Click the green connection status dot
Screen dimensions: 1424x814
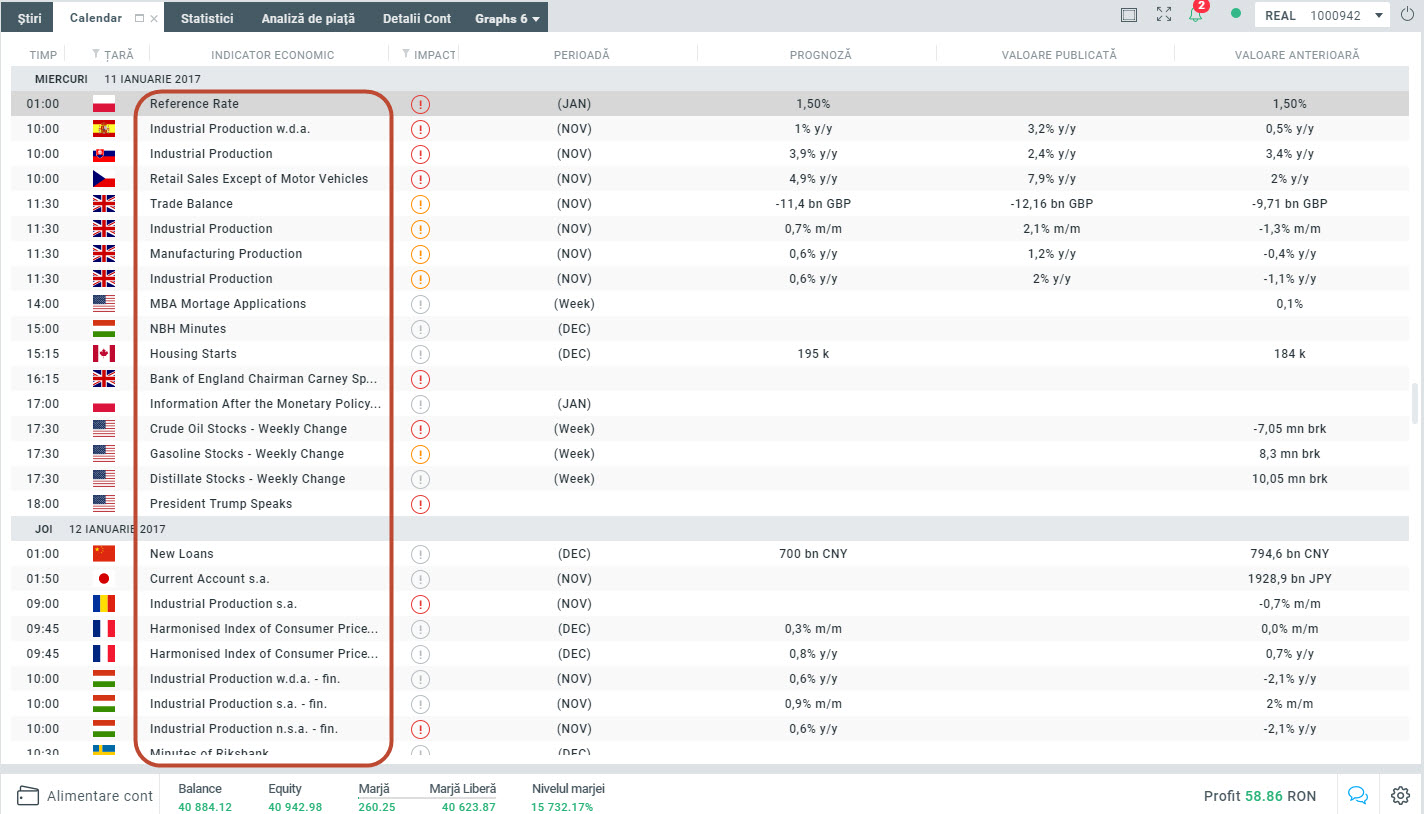tap(1236, 15)
